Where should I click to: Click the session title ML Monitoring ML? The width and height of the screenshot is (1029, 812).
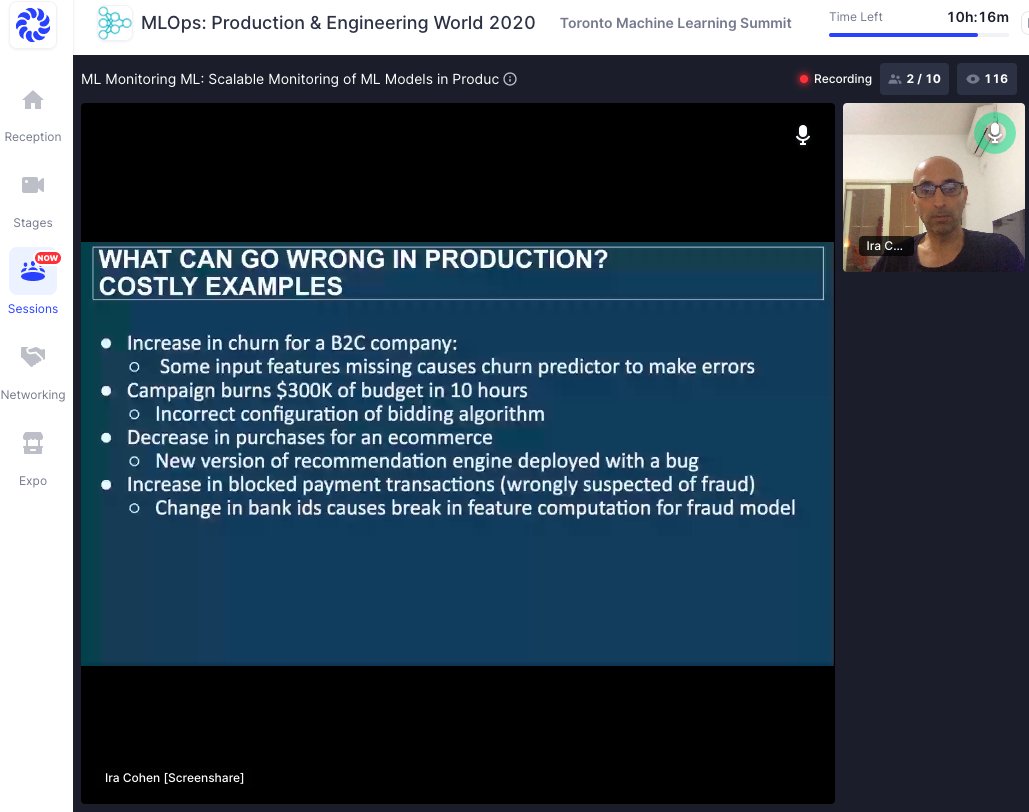click(289, 79)
